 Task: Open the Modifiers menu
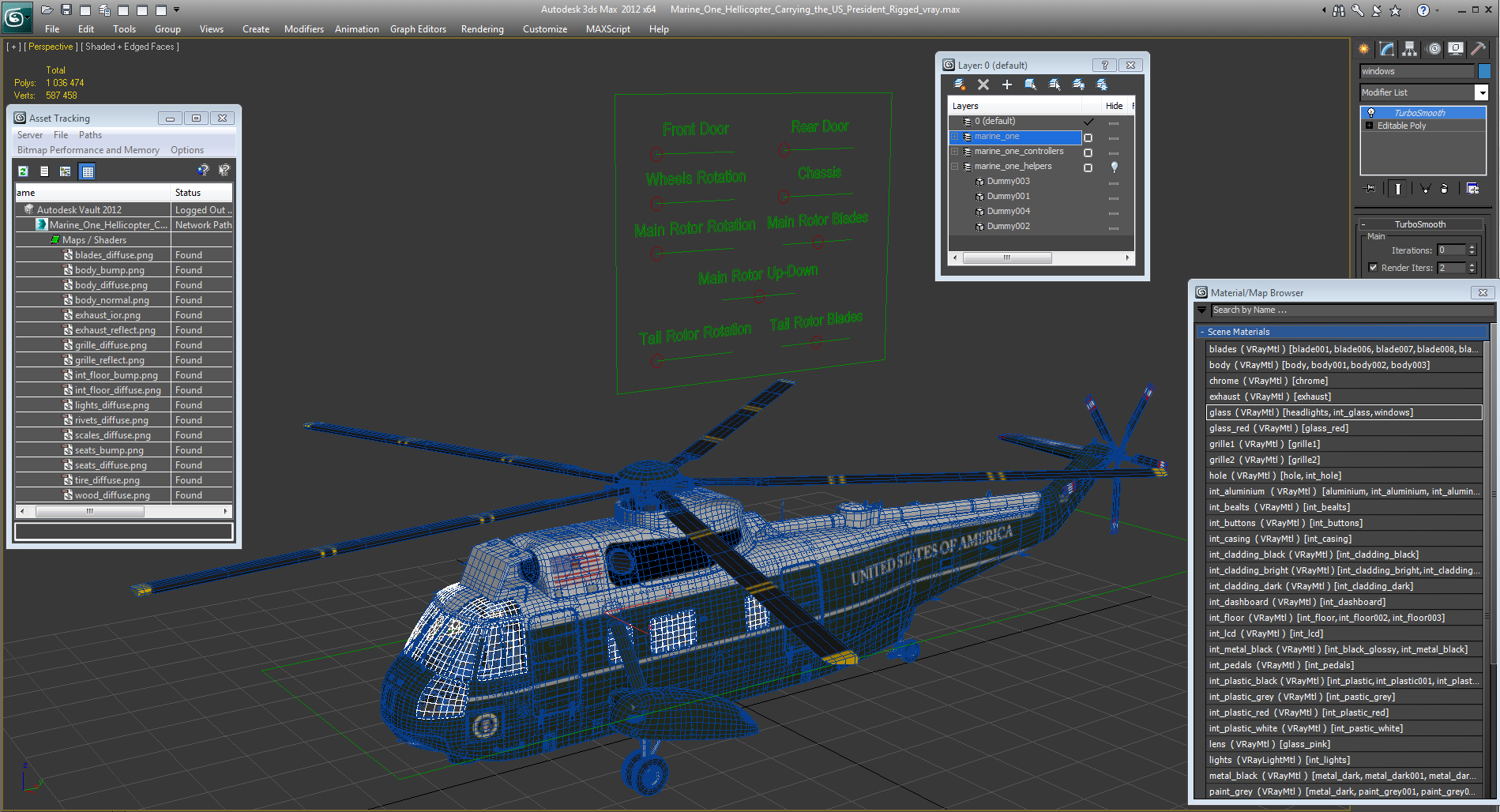point(304,29)
